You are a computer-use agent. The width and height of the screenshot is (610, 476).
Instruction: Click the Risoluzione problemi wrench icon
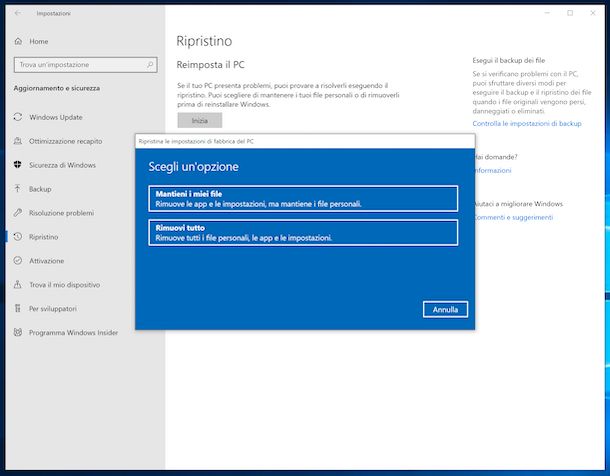[18, 213]
